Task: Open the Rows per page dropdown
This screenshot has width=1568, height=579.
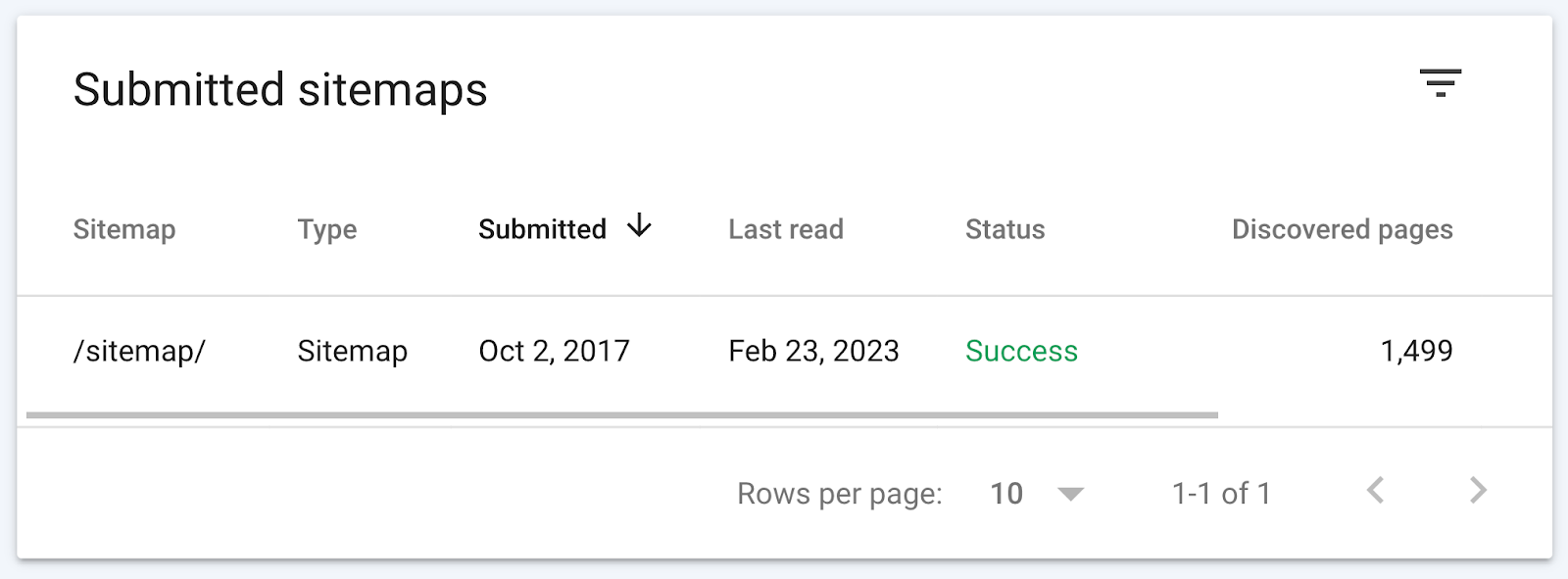Action: pos(1036,493)
